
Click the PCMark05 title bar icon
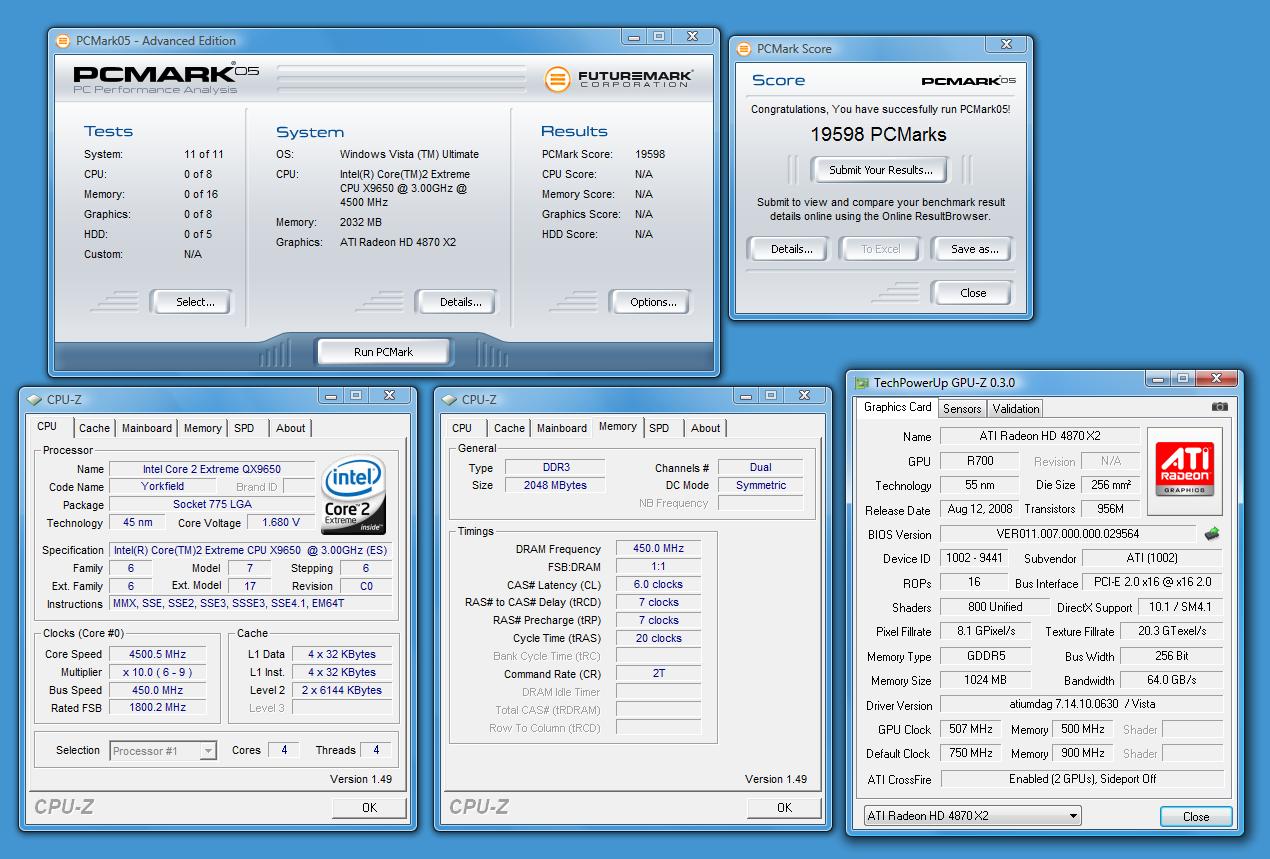click(63, 41)
